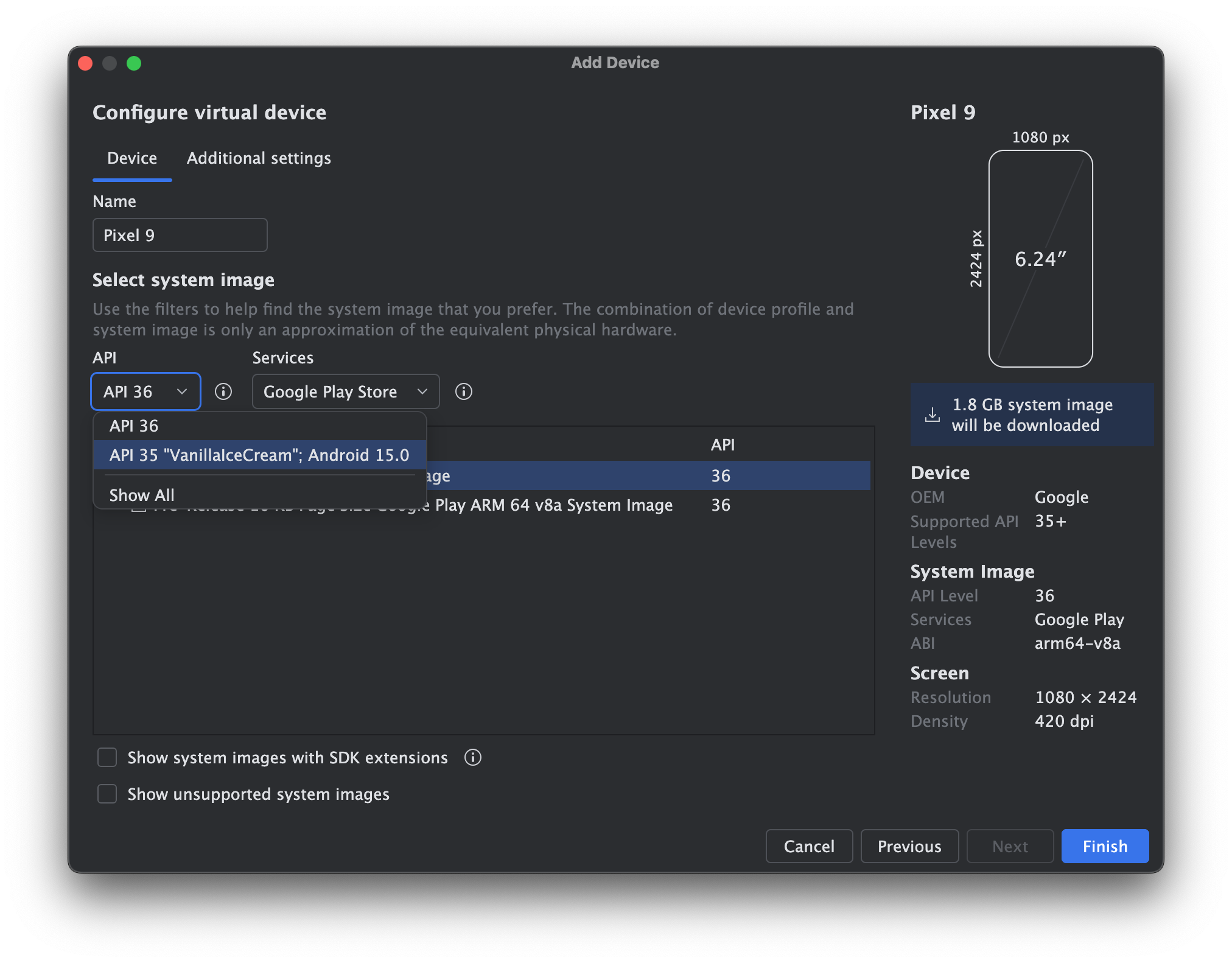The width and height of the screenshot is (1232, 963).
Task: Select API 35 VanillaIceCream option
Action: (259, 455)
